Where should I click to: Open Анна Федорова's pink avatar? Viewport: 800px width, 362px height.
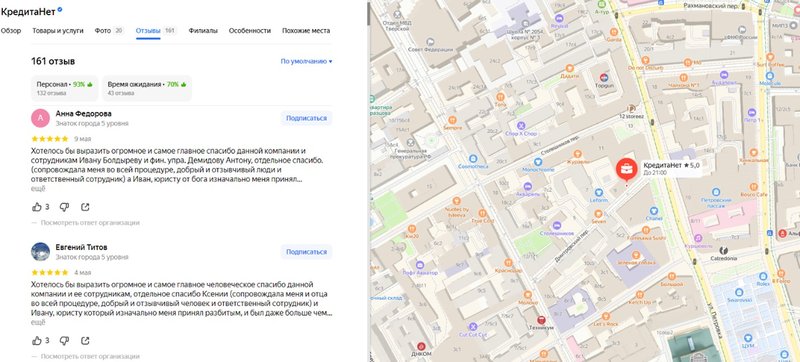[40, 118]
